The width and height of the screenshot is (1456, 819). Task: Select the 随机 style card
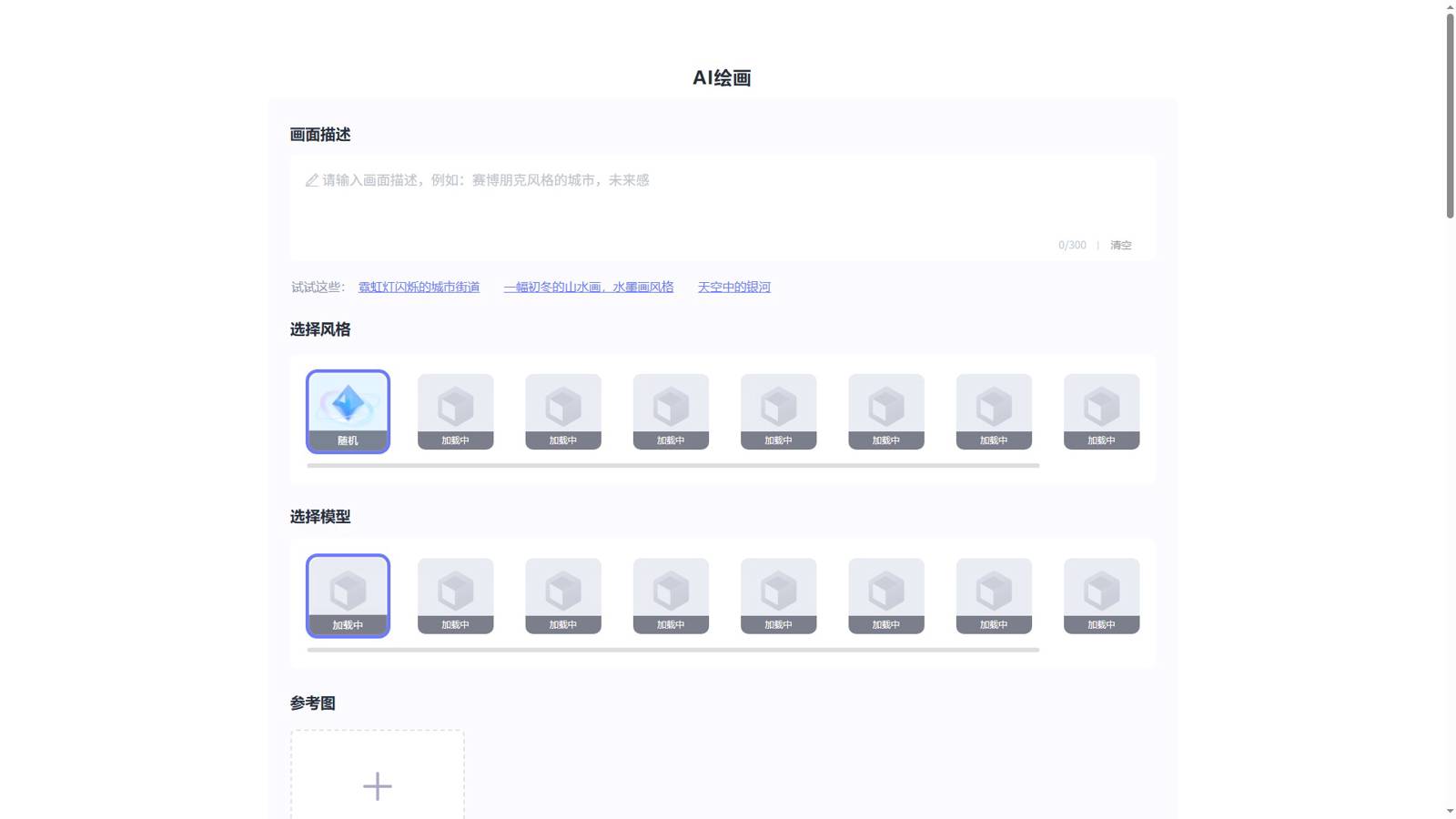tap(348, 411)
